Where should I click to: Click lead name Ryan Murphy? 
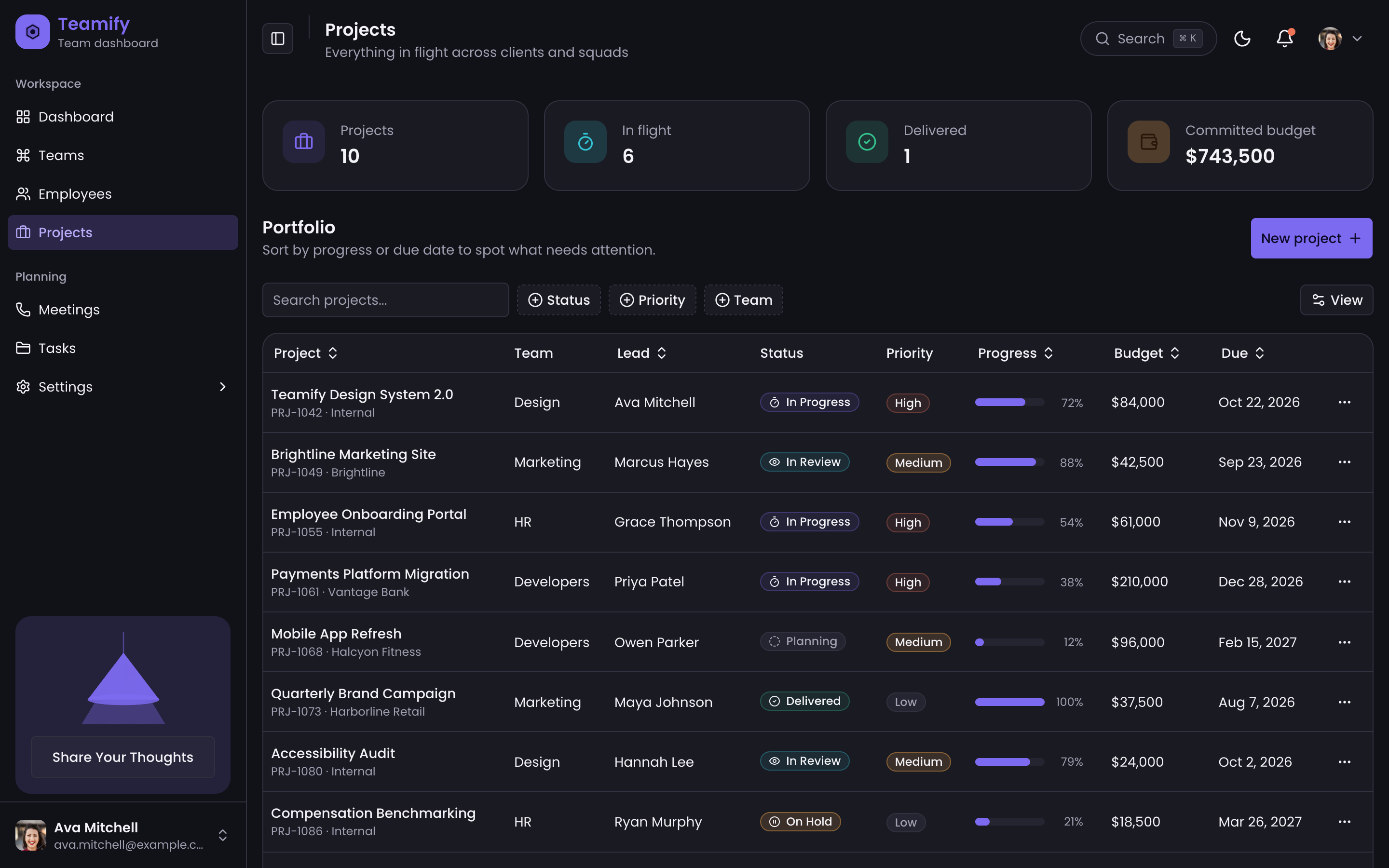pos(658,822)
